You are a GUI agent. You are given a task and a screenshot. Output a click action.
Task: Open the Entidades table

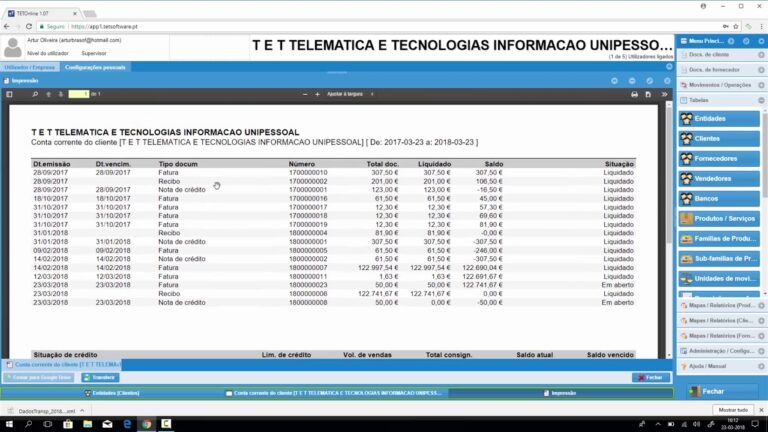click(x=719, y=119)
